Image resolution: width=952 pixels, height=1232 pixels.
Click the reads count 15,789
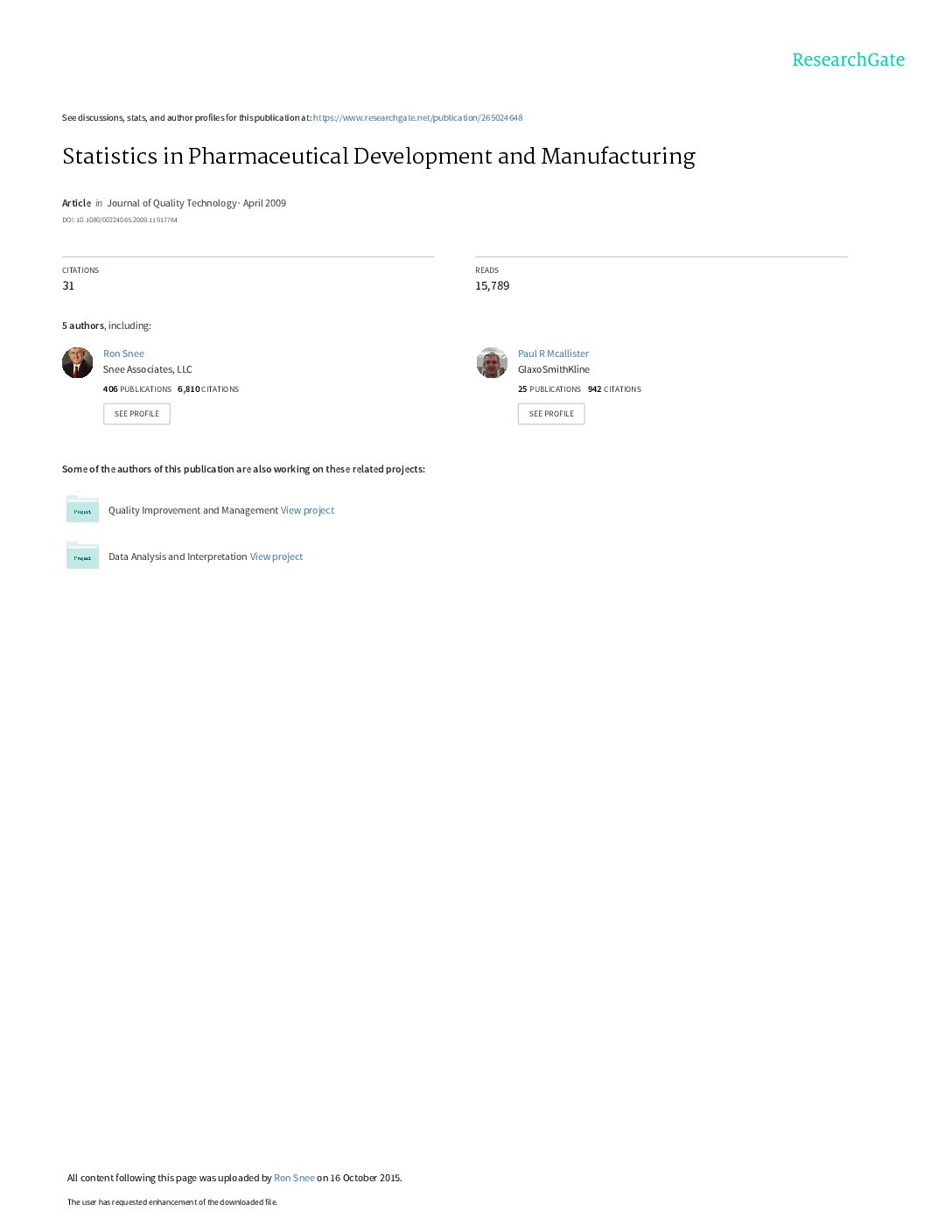coord(492,286)
